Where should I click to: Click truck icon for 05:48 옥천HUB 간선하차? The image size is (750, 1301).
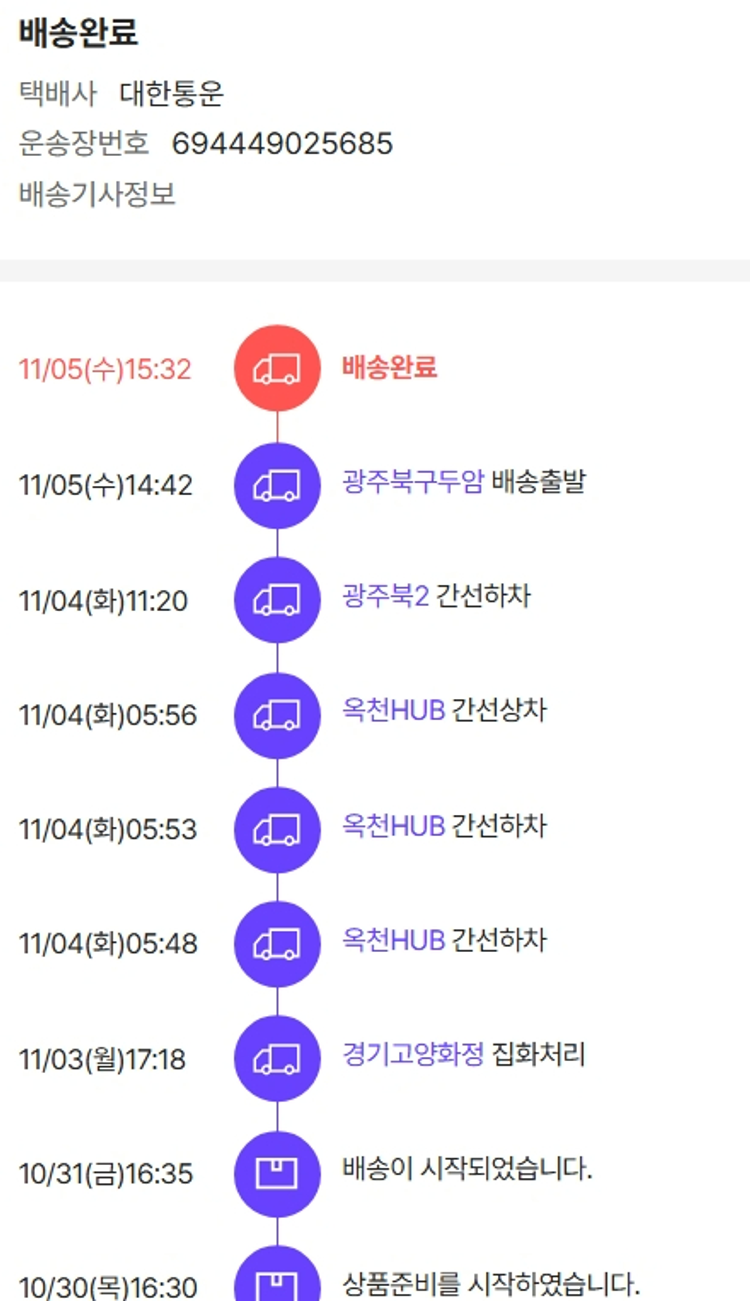[x=277, y=944]
